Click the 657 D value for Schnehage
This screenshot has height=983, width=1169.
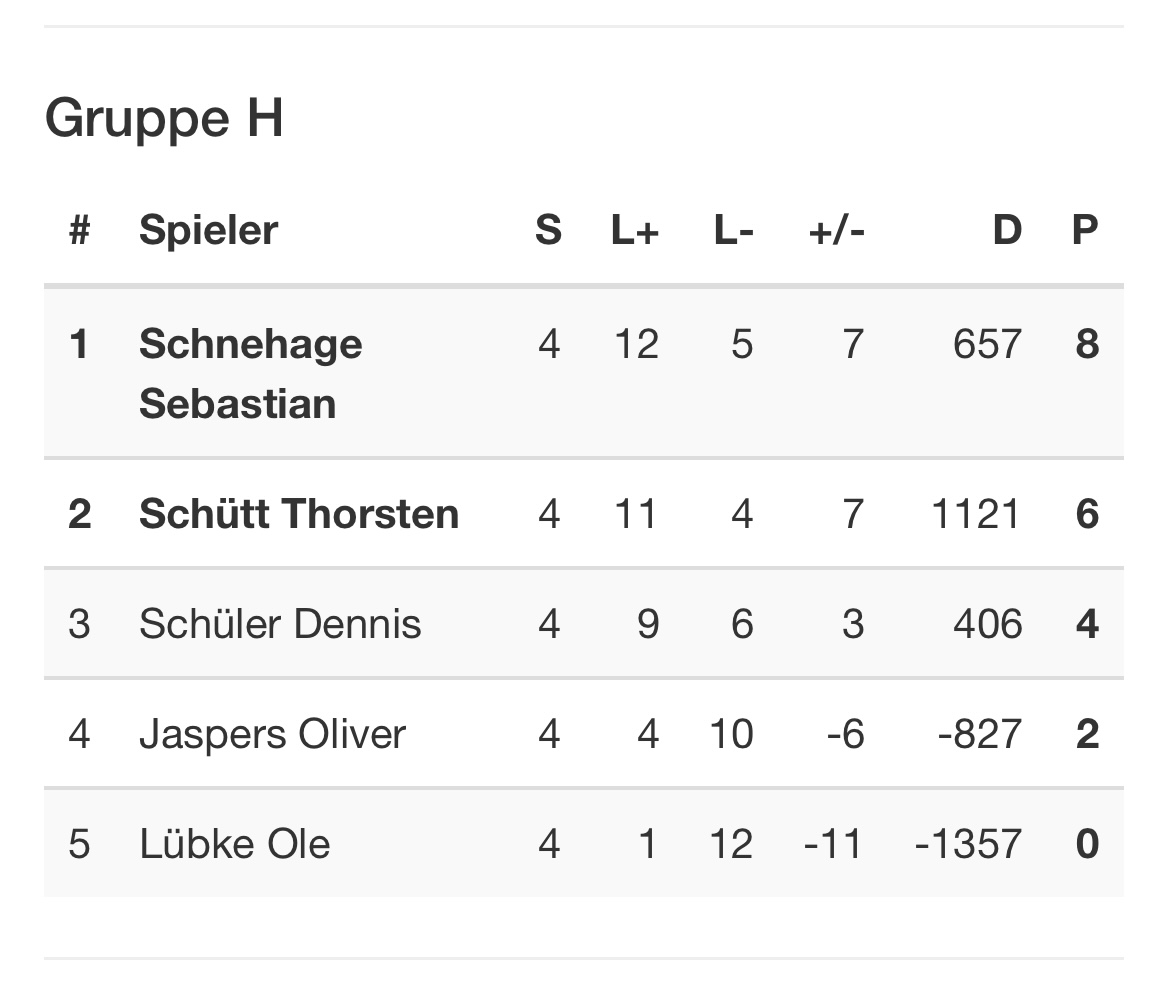(x=987, y=344)
